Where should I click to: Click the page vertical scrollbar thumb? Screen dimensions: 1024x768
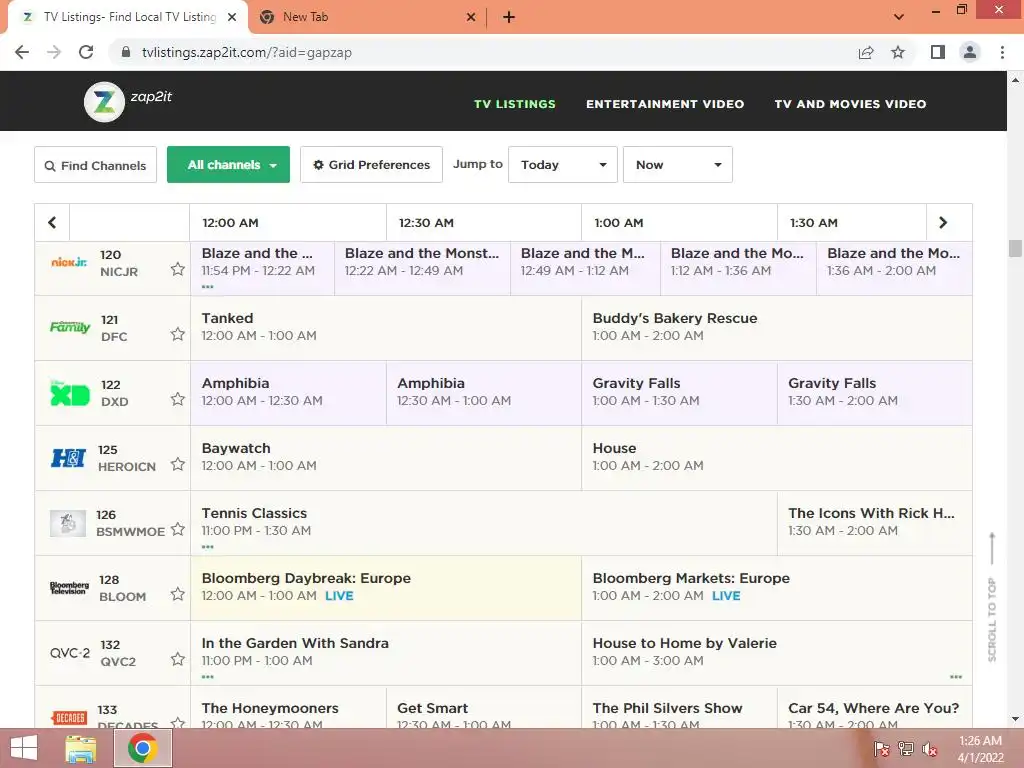click(1015, 249)
